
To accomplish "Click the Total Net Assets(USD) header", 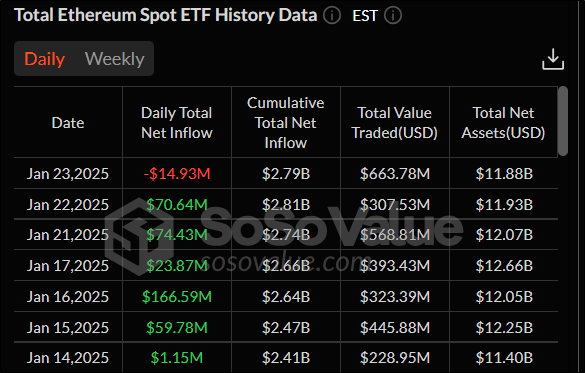I will pyautogui.click(x=503, y=123).
